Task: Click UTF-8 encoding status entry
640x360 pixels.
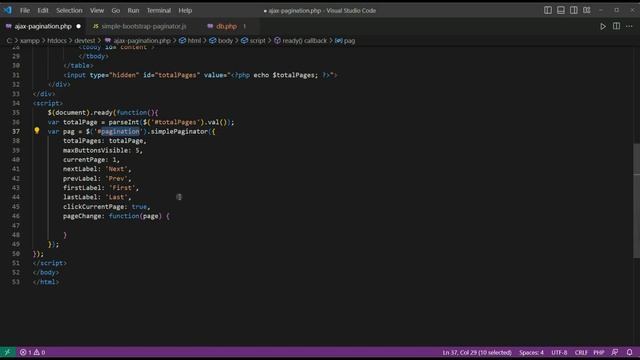Action: click(559, 352)
